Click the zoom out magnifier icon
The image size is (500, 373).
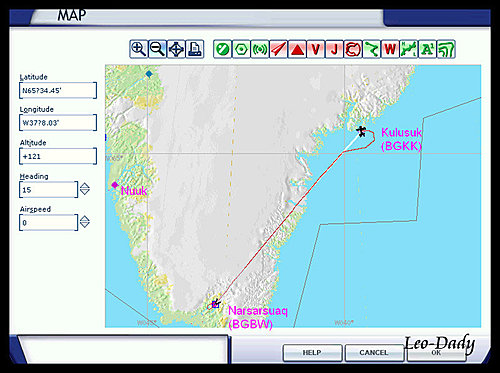(157, 49)
